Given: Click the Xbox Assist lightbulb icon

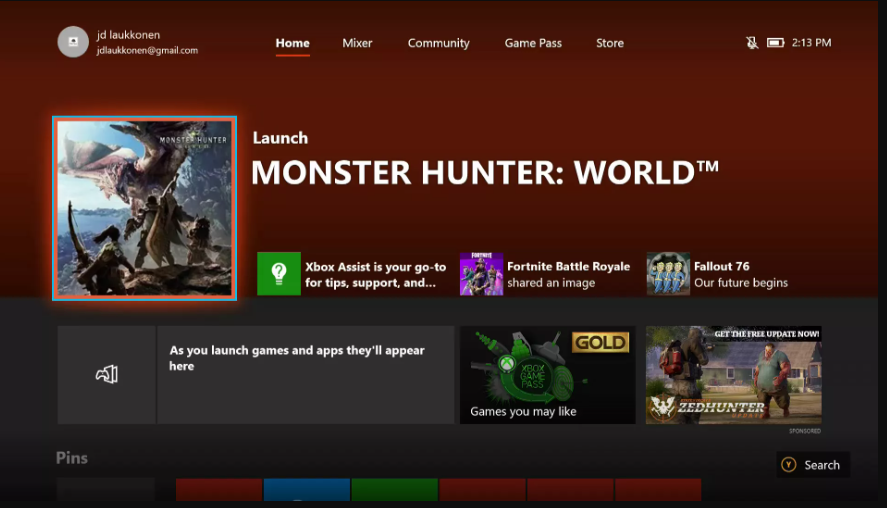Looking at the screenshot, I should point(279,274).
